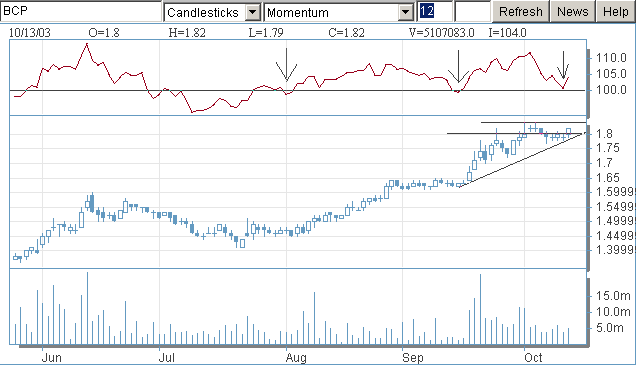Image resolution: width=636 pixels, height=365 pixels.
Task: Click the tallest volume bar in mid-September
Action: pyautogui.click(x=480, y=309)
